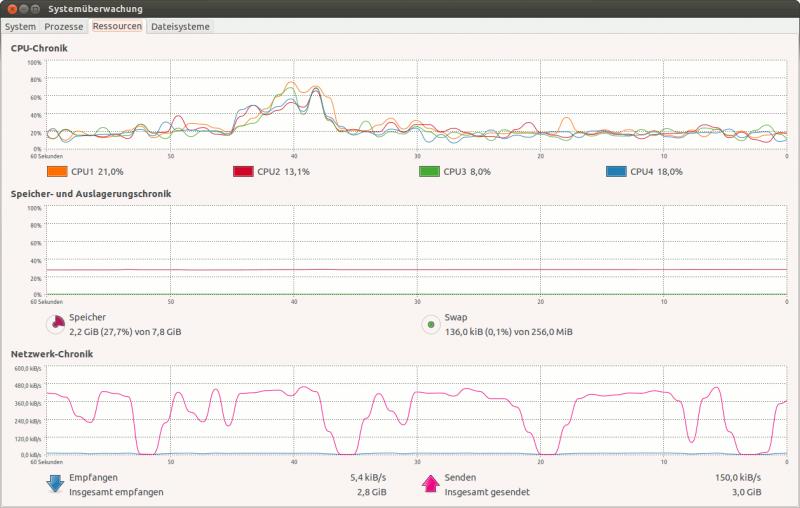This screenshot has height=508, width=800.
Task: Click the memory value 2,2 GiB (27,7%) von 7,8 GiB
Action: (125, 332)
